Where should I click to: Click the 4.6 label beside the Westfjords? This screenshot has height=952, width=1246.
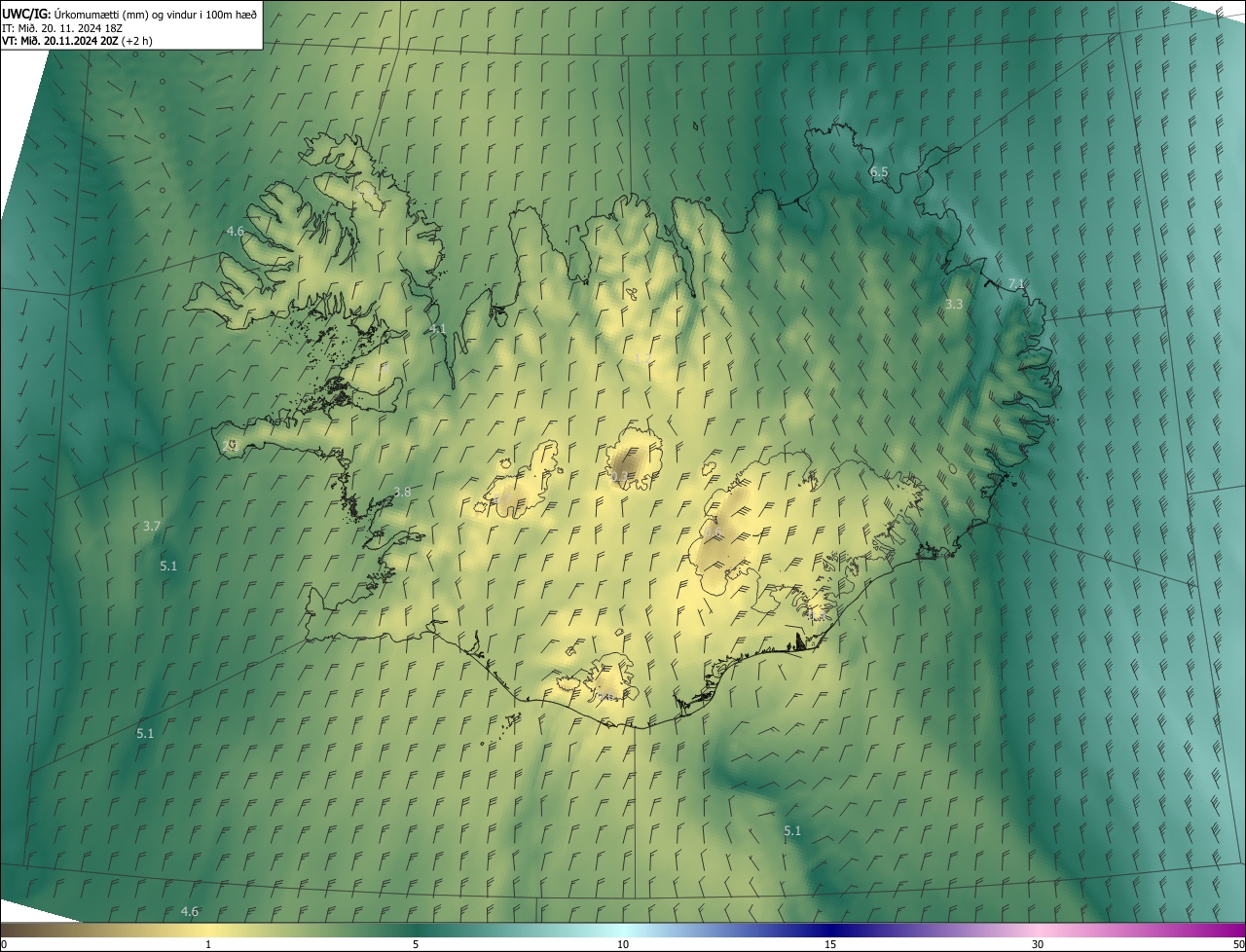pos(235,232)
